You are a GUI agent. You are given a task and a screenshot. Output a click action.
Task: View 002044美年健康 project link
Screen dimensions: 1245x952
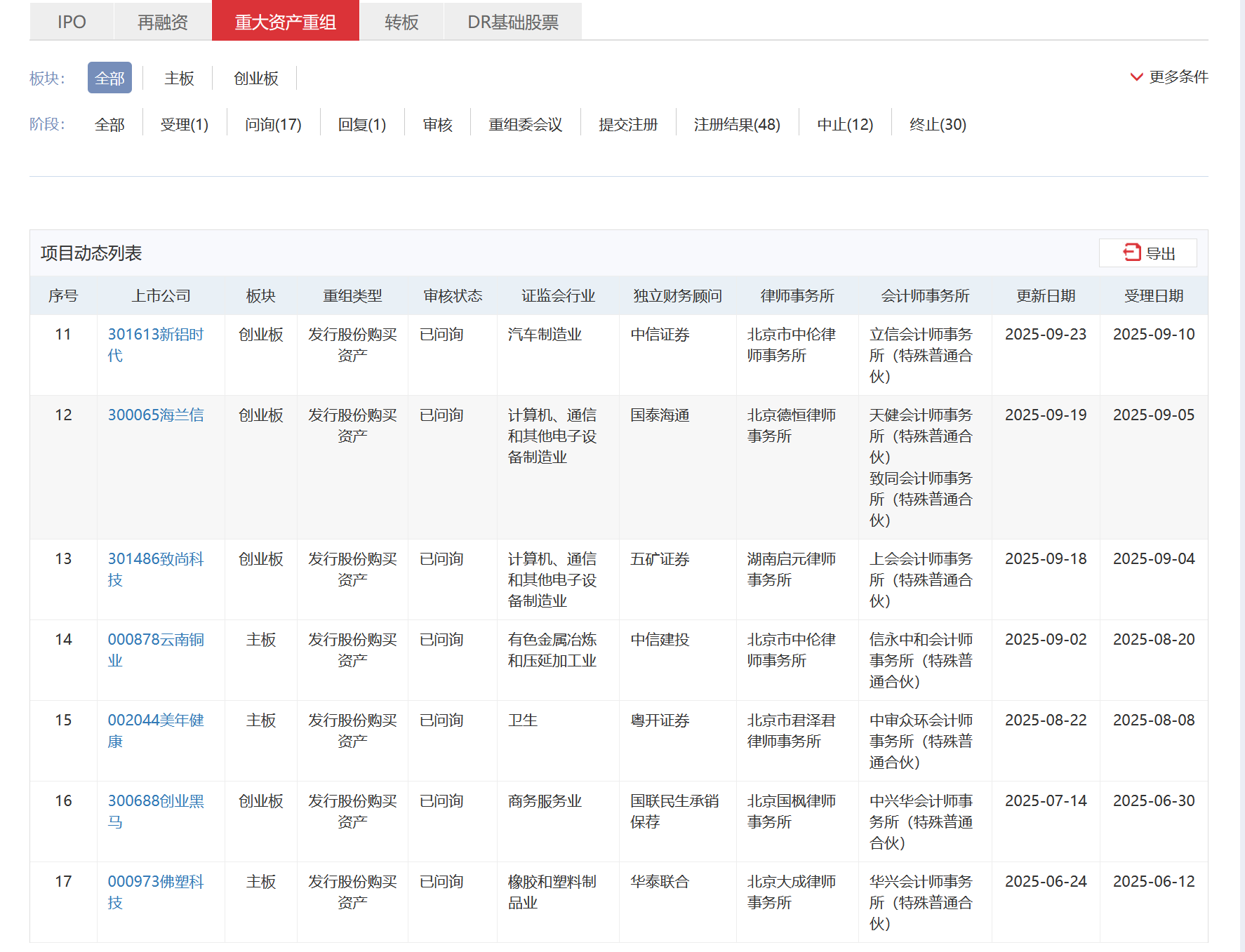point(155,720)
